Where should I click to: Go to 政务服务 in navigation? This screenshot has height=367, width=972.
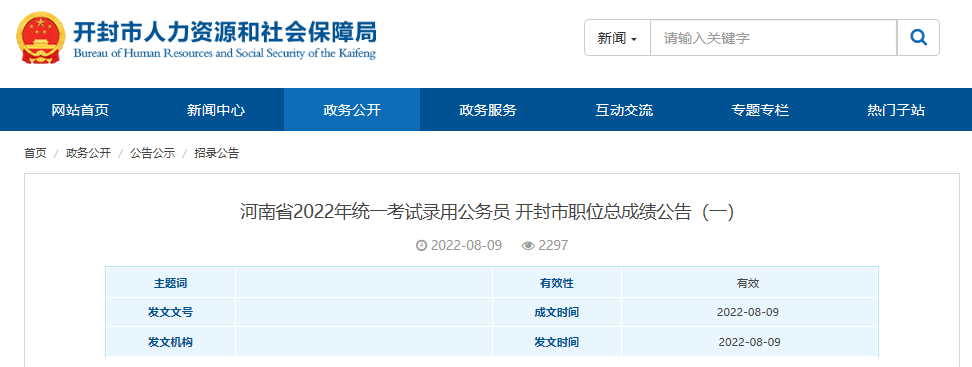(x=488, y=110)
